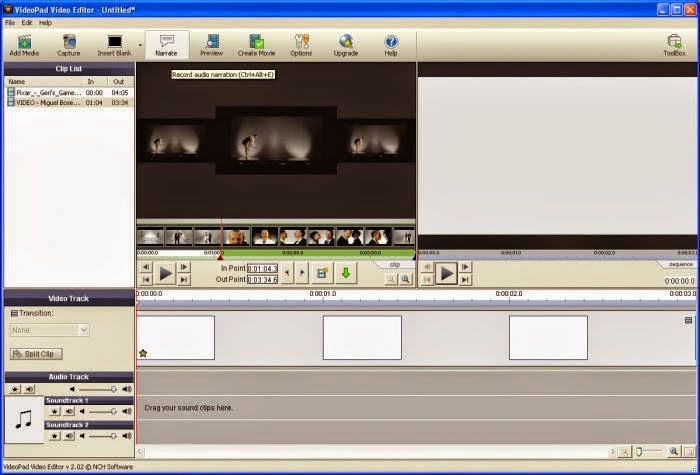Click the Out Point time field
Viewport: 700px width, 475px height.
point(262,279)
